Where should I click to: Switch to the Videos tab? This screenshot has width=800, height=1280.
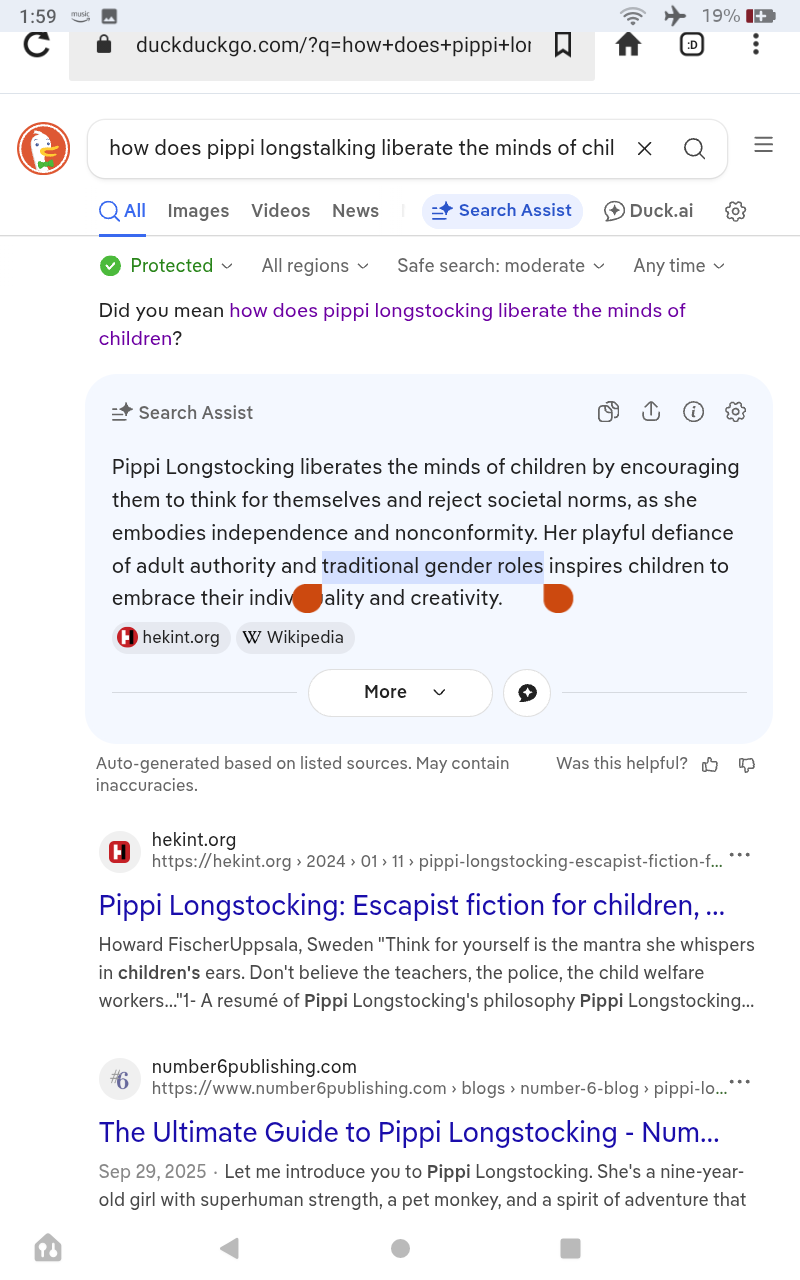coord(281,211)
